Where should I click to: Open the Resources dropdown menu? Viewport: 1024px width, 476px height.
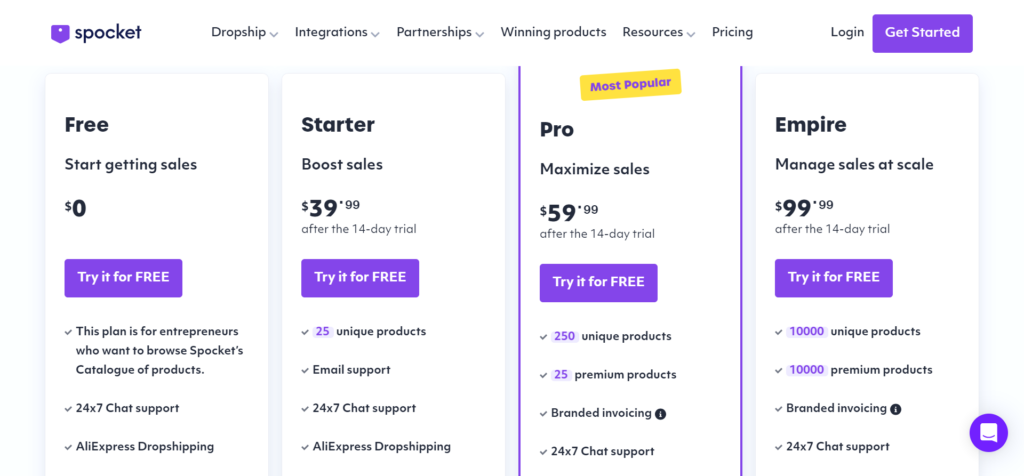click(658, 32)
